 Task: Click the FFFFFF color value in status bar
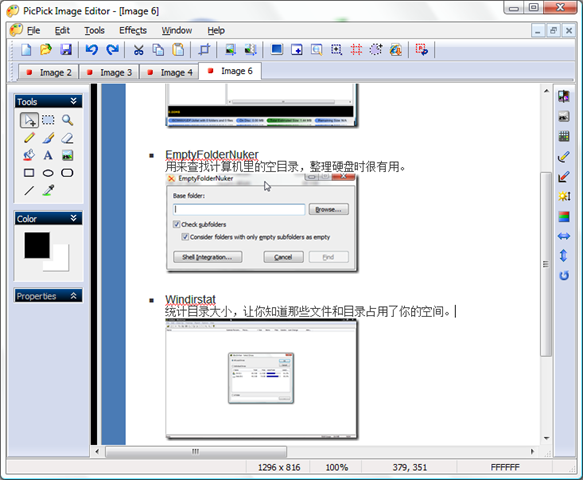pos(505,467)
